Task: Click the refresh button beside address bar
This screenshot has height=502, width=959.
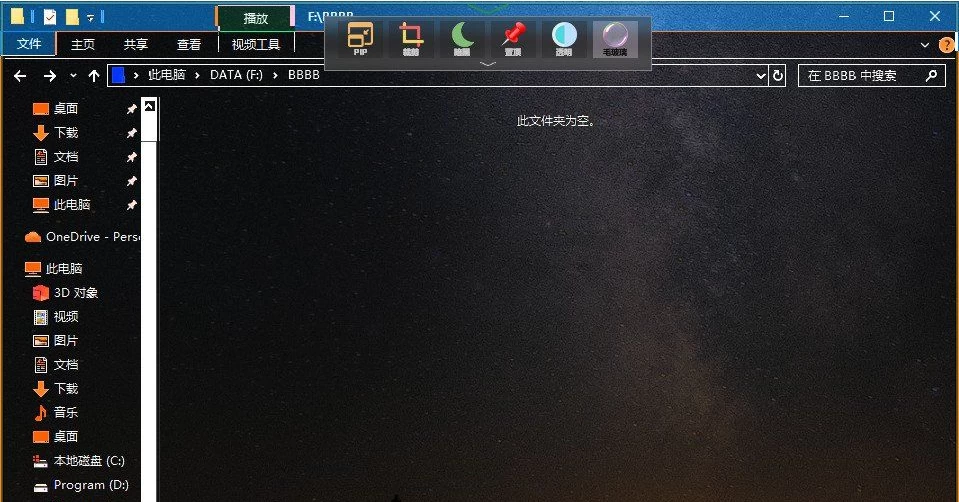Action: (778, 76)
